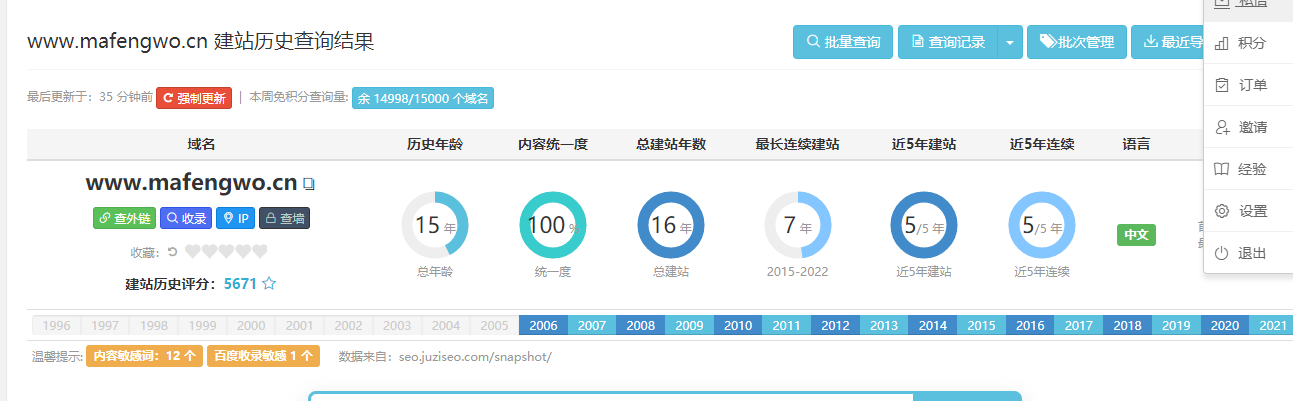Open the 订单 orders menu item

pyautogui.click(x=1248, y=85)
